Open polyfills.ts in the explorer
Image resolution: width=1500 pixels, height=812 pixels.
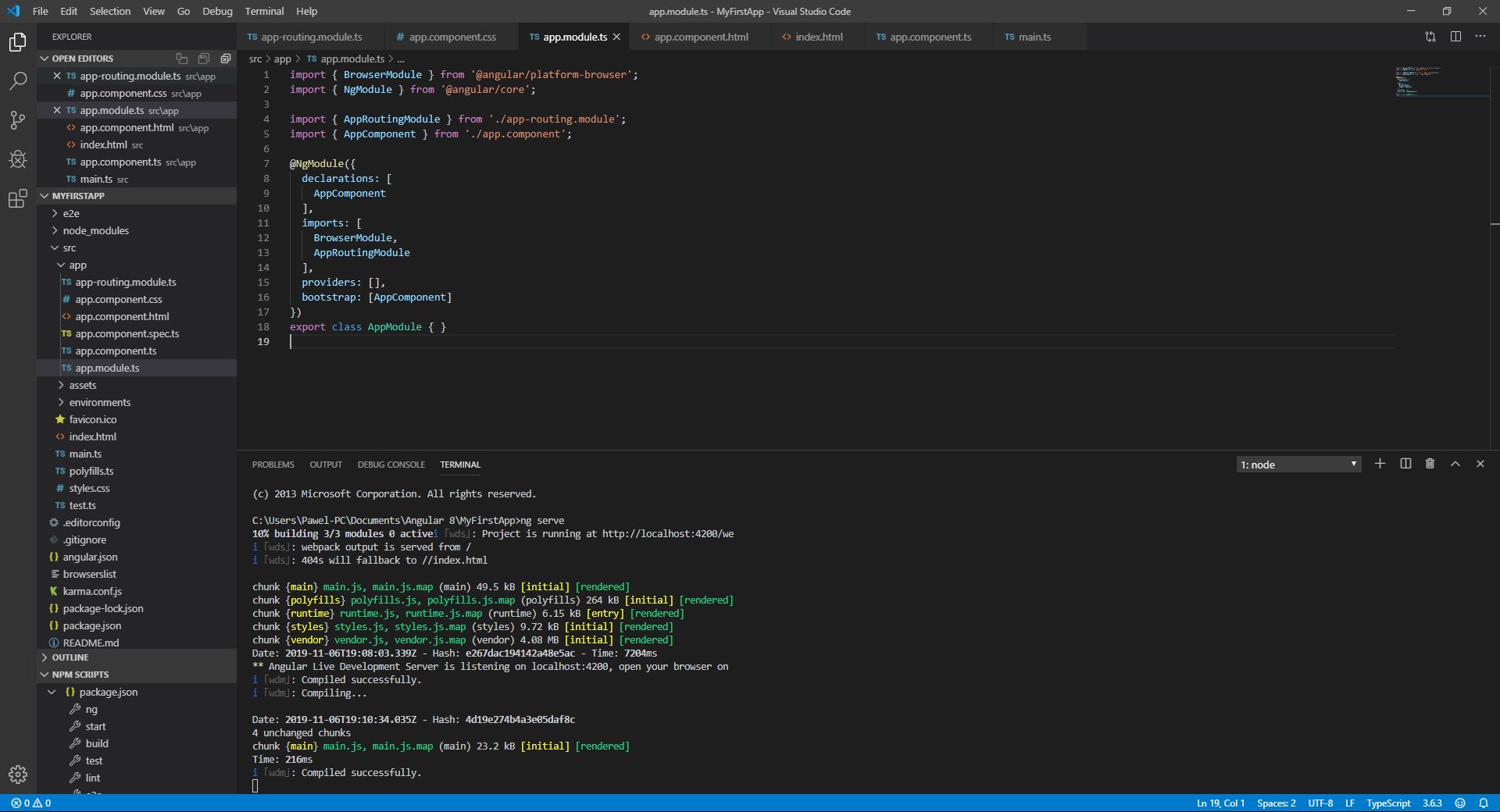[x=91, y=471]
